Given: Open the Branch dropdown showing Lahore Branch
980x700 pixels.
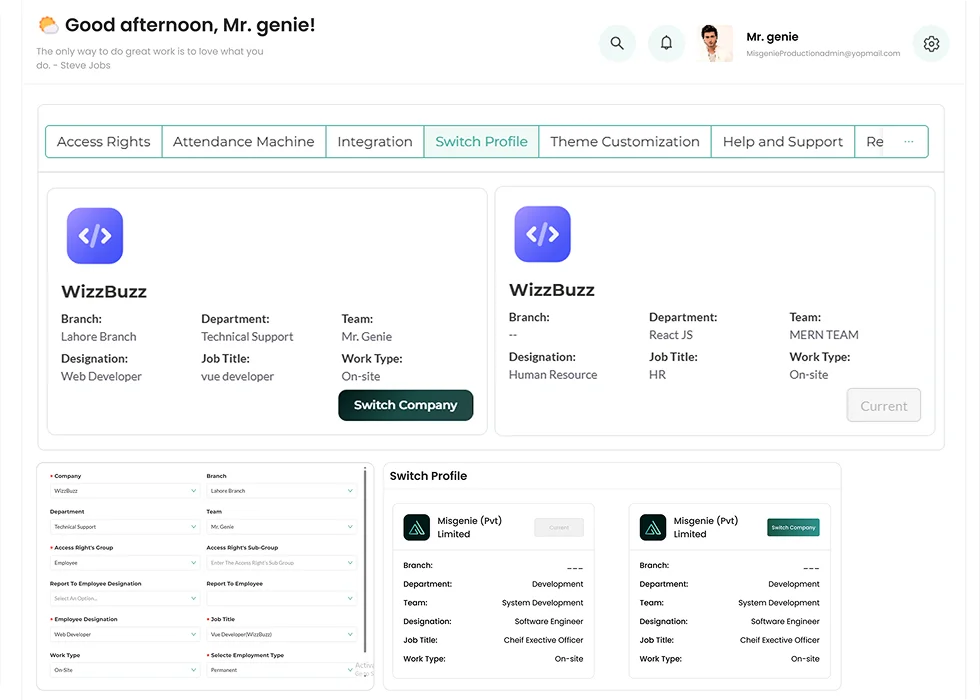Looking at the screenshot, I should tap(281, 491).
